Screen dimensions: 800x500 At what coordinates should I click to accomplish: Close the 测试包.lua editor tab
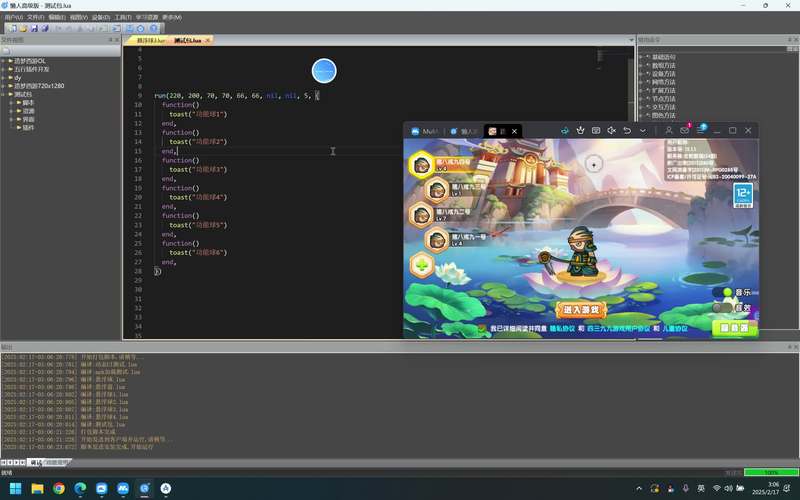pyautogui.click(x=208, y=40)
